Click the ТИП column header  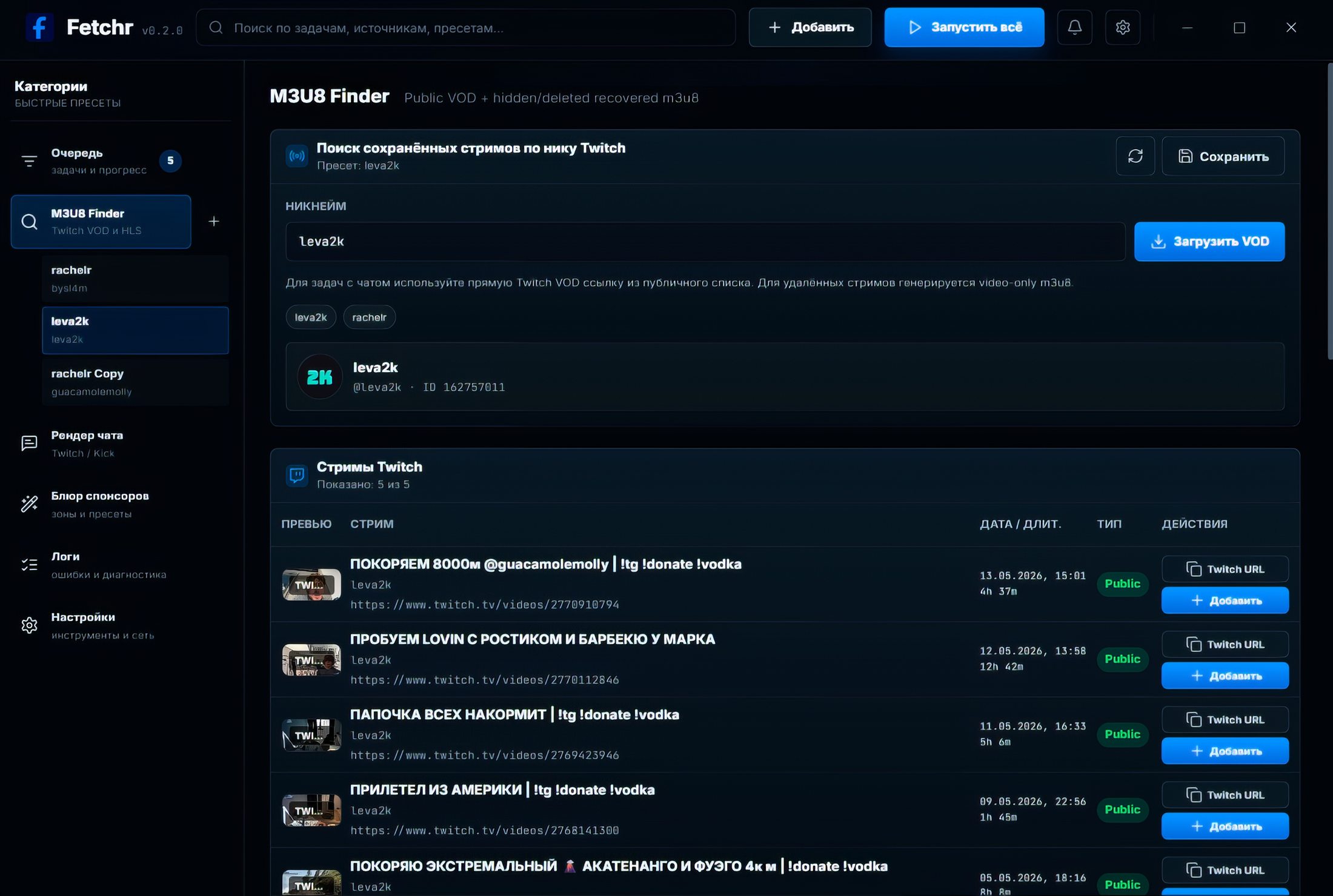[1109, 524]
